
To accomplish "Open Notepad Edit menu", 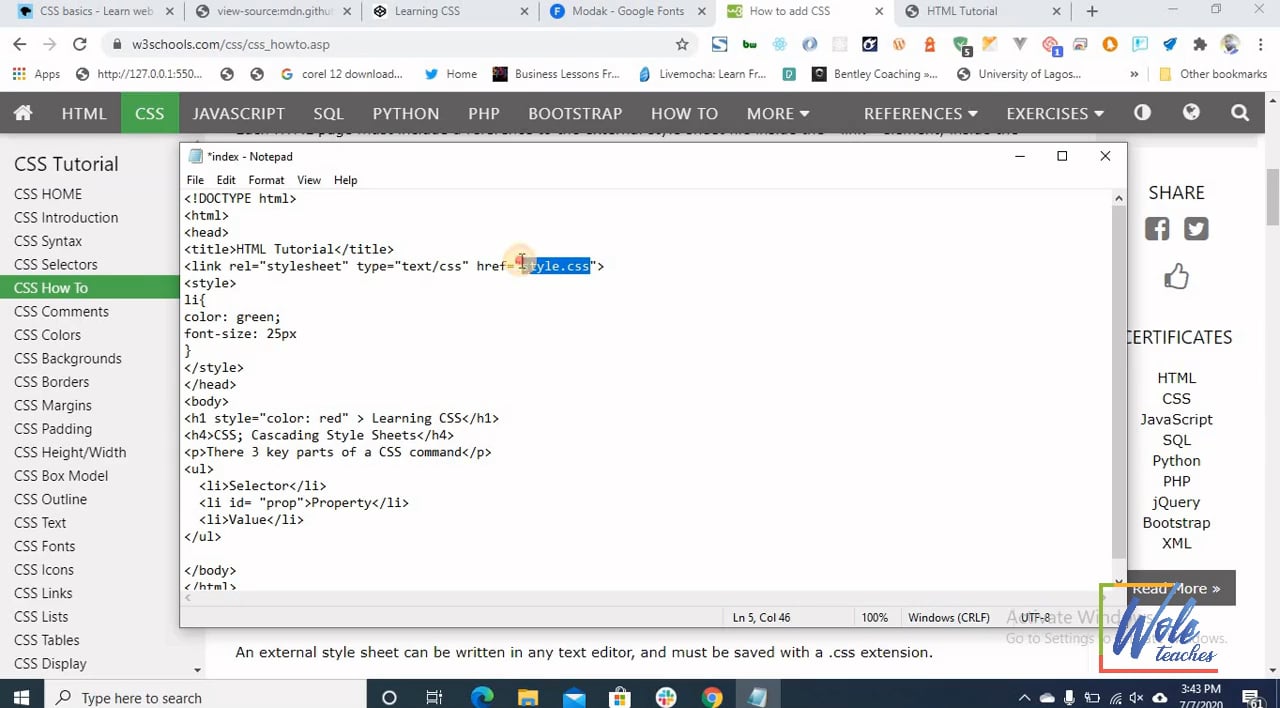I will pos(226,180).
